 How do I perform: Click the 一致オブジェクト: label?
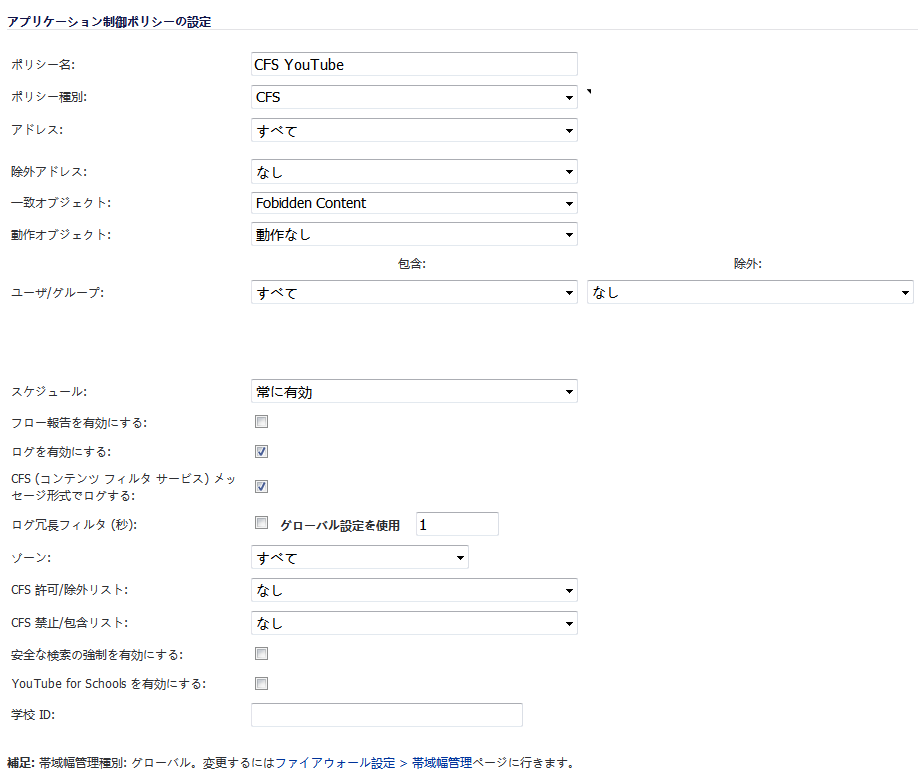tap(61, 203)
